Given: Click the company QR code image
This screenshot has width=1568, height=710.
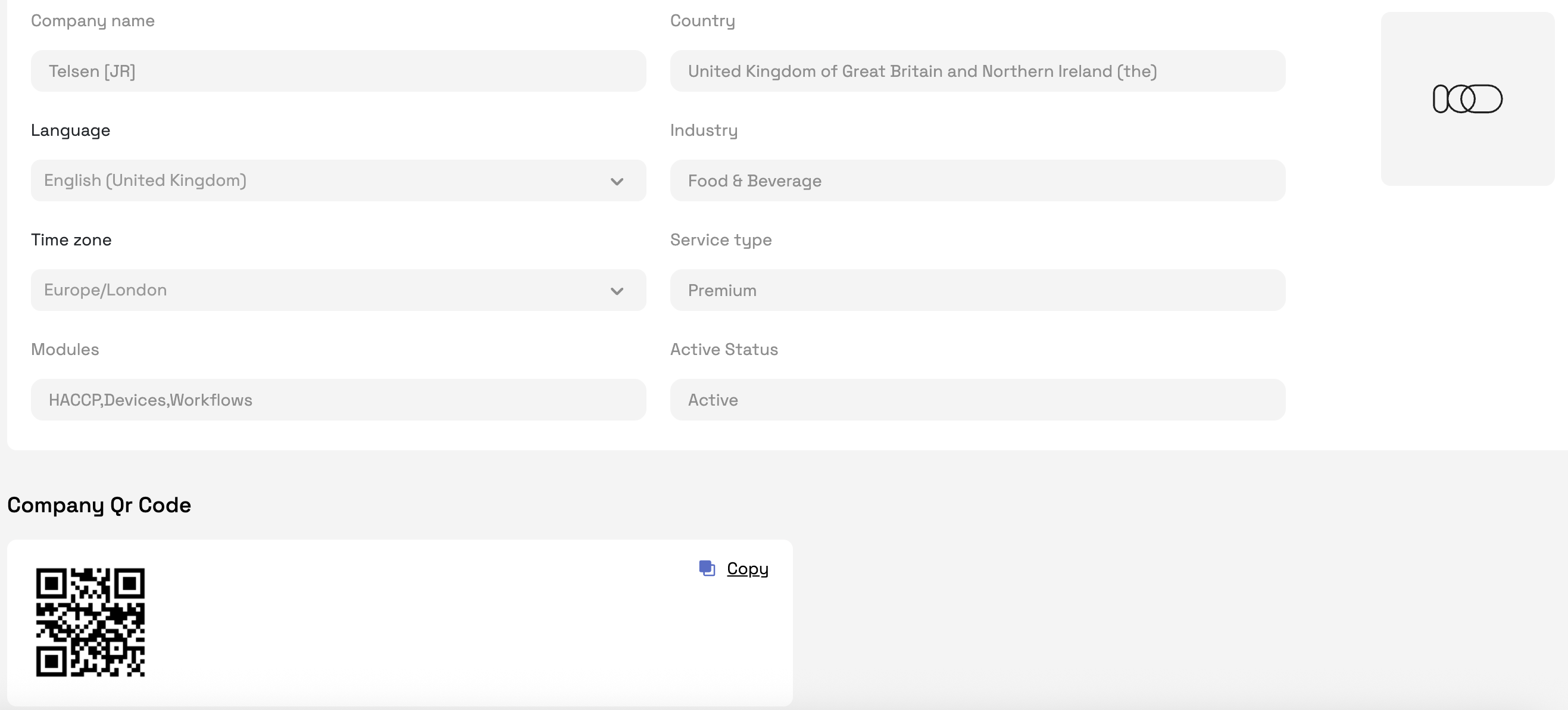Looking at the screenshot, I should point(90,622).
